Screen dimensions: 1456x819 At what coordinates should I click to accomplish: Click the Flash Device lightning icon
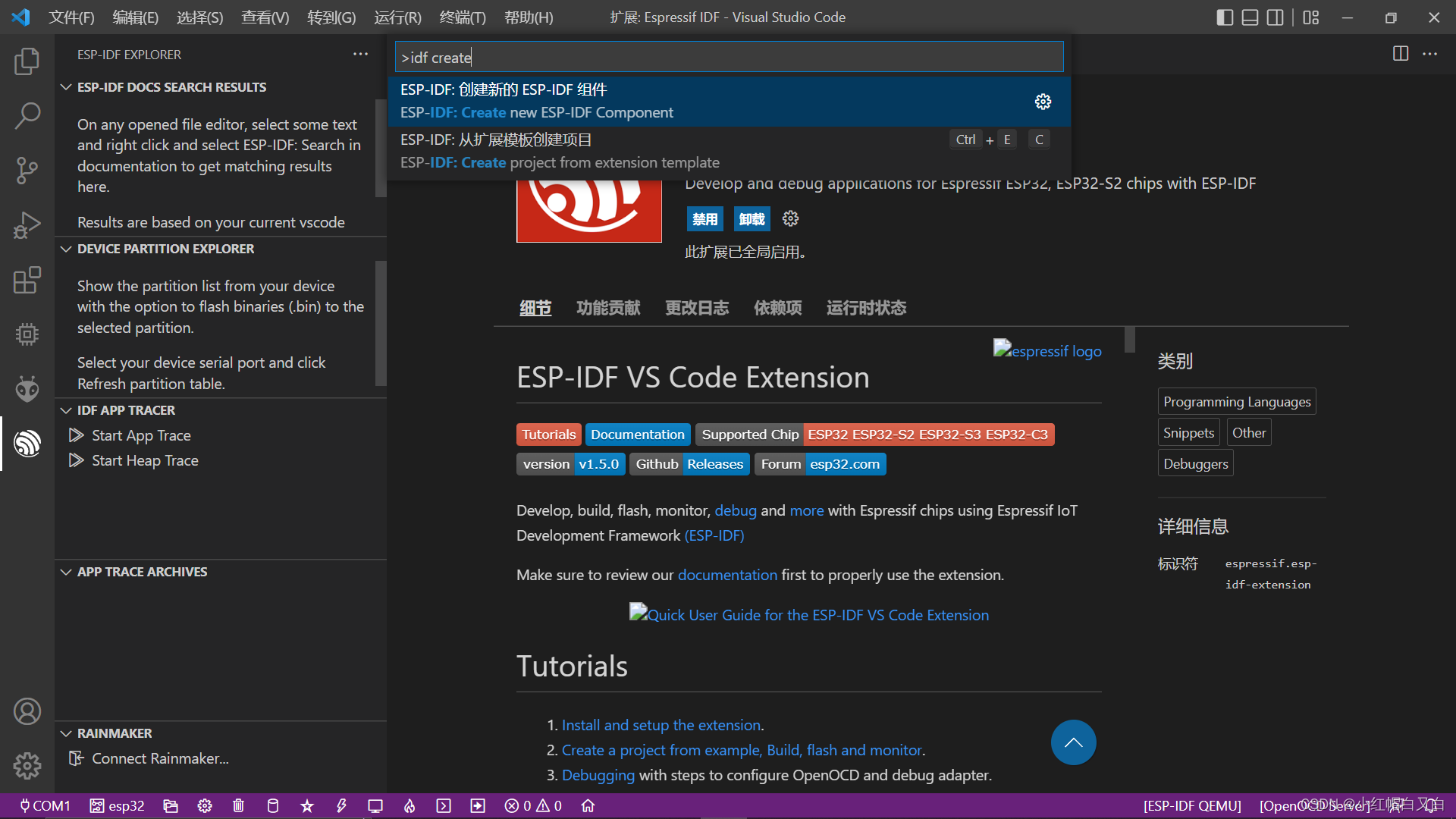coord(341,805)
